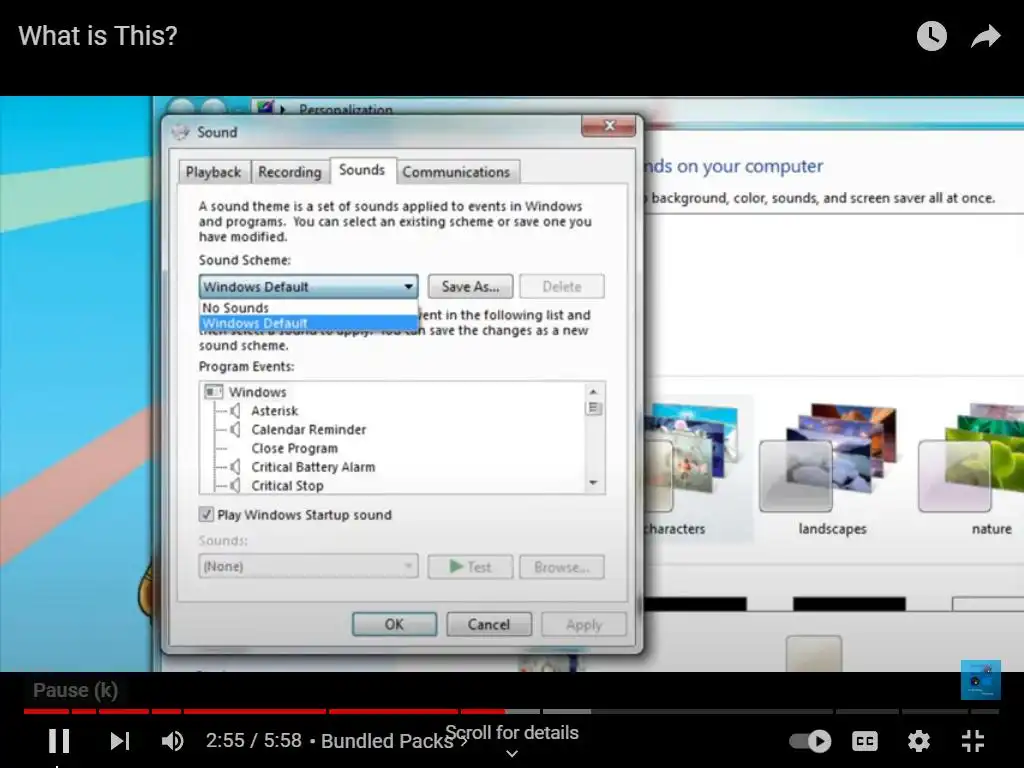The image size is (1024, 768).
Task: Seek on the red video progress bar
Action: tap(264, 711)
